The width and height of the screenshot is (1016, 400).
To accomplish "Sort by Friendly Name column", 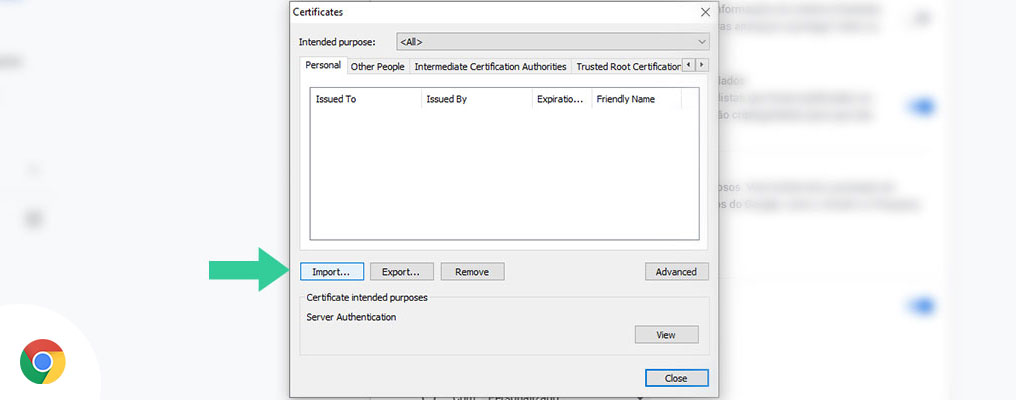I will tap(637, 99).
